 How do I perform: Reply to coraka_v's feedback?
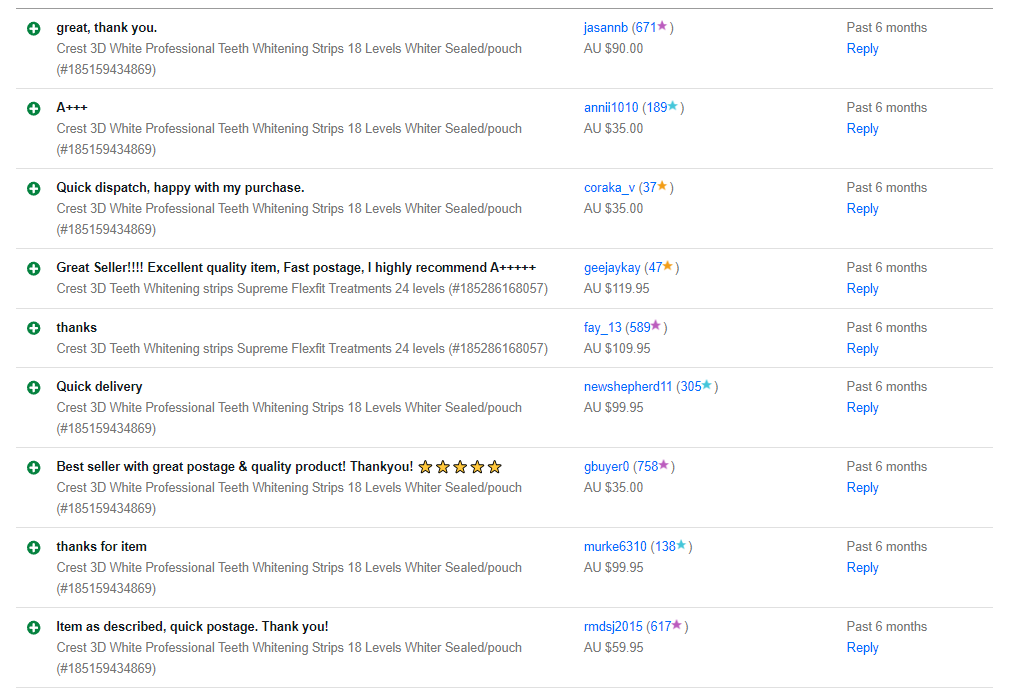(x=862, y=209)
